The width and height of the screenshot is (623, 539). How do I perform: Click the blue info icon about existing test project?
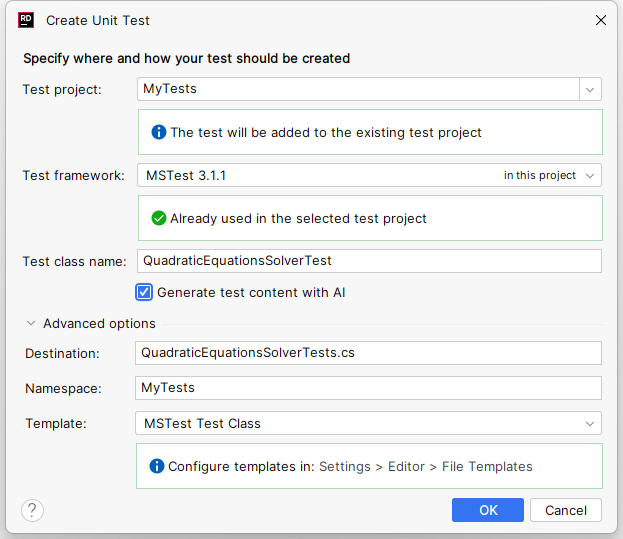[158, 132]
